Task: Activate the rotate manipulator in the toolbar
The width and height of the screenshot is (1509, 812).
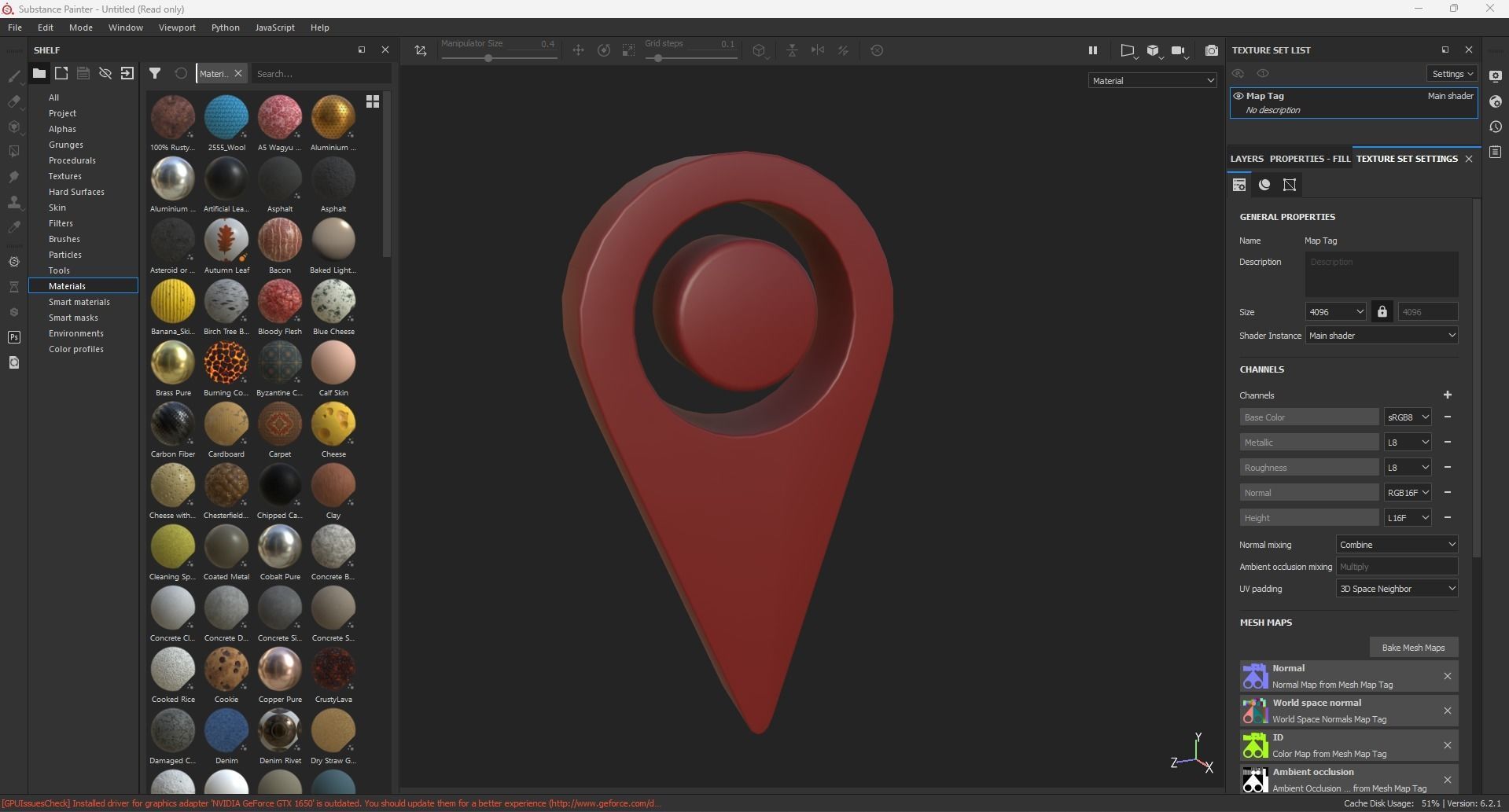Action: coord(604,50)
